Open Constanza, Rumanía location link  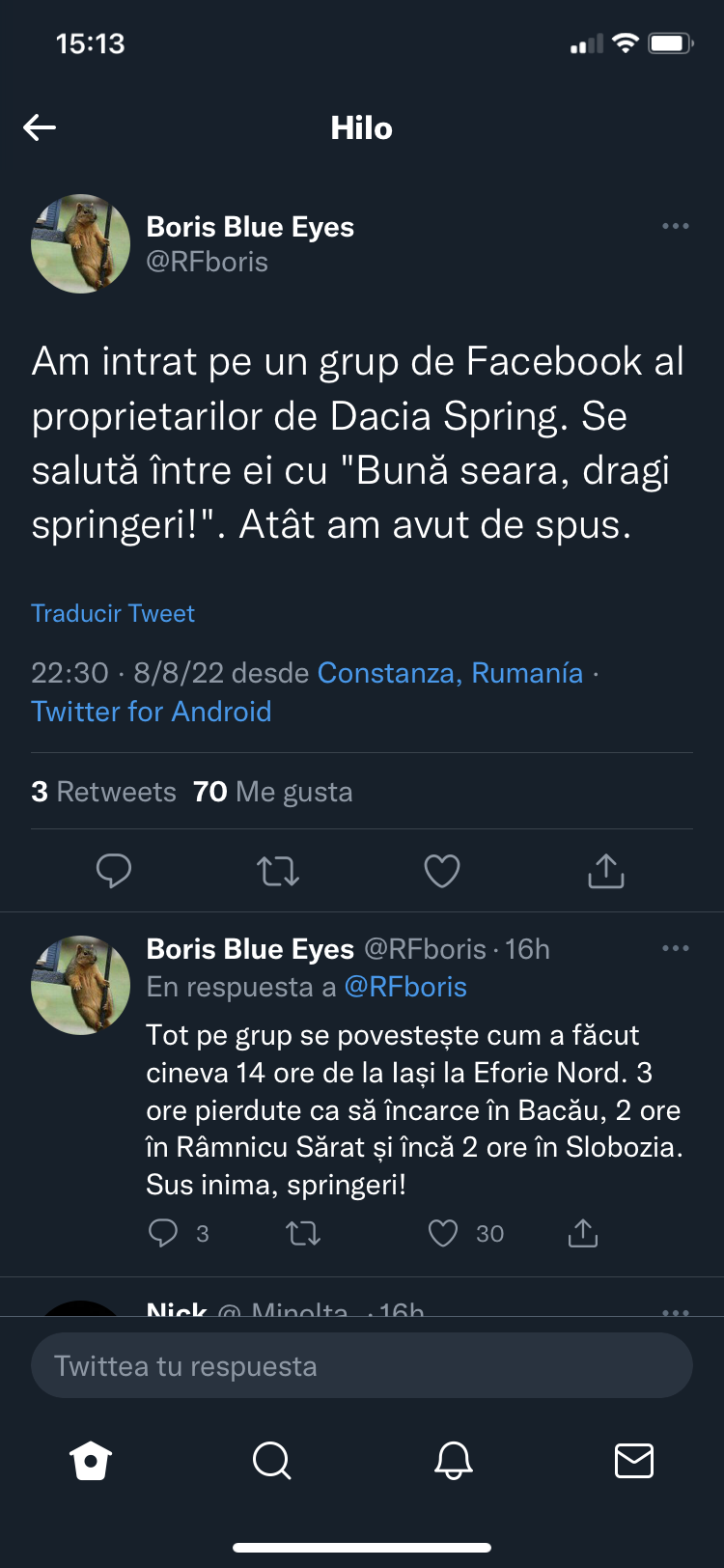point(450,672)
